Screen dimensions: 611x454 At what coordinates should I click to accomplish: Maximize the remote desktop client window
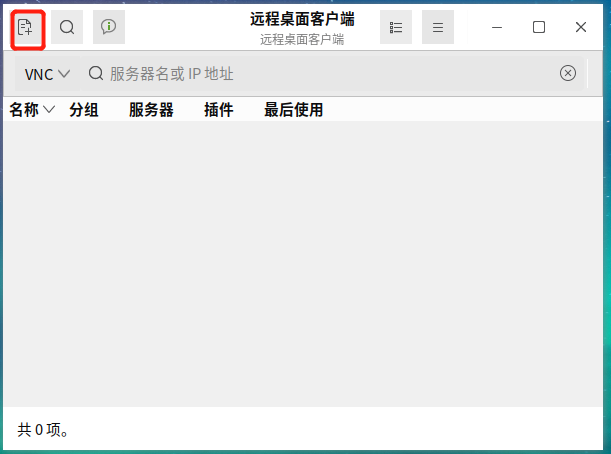539,27
